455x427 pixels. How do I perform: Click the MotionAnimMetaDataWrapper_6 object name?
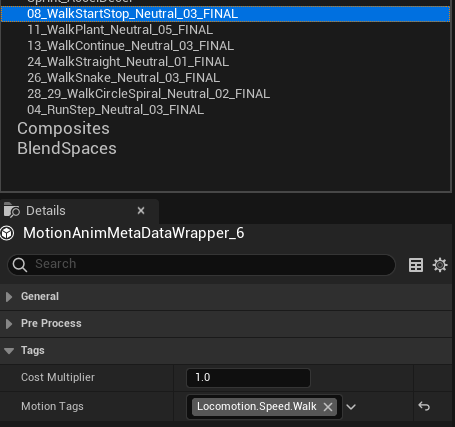point(134,233)
